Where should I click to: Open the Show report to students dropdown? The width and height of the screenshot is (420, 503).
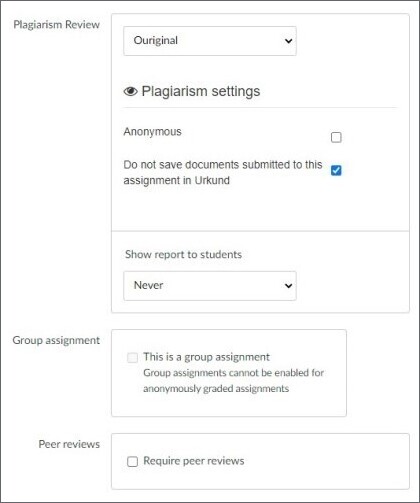click(x=210, y=286)
